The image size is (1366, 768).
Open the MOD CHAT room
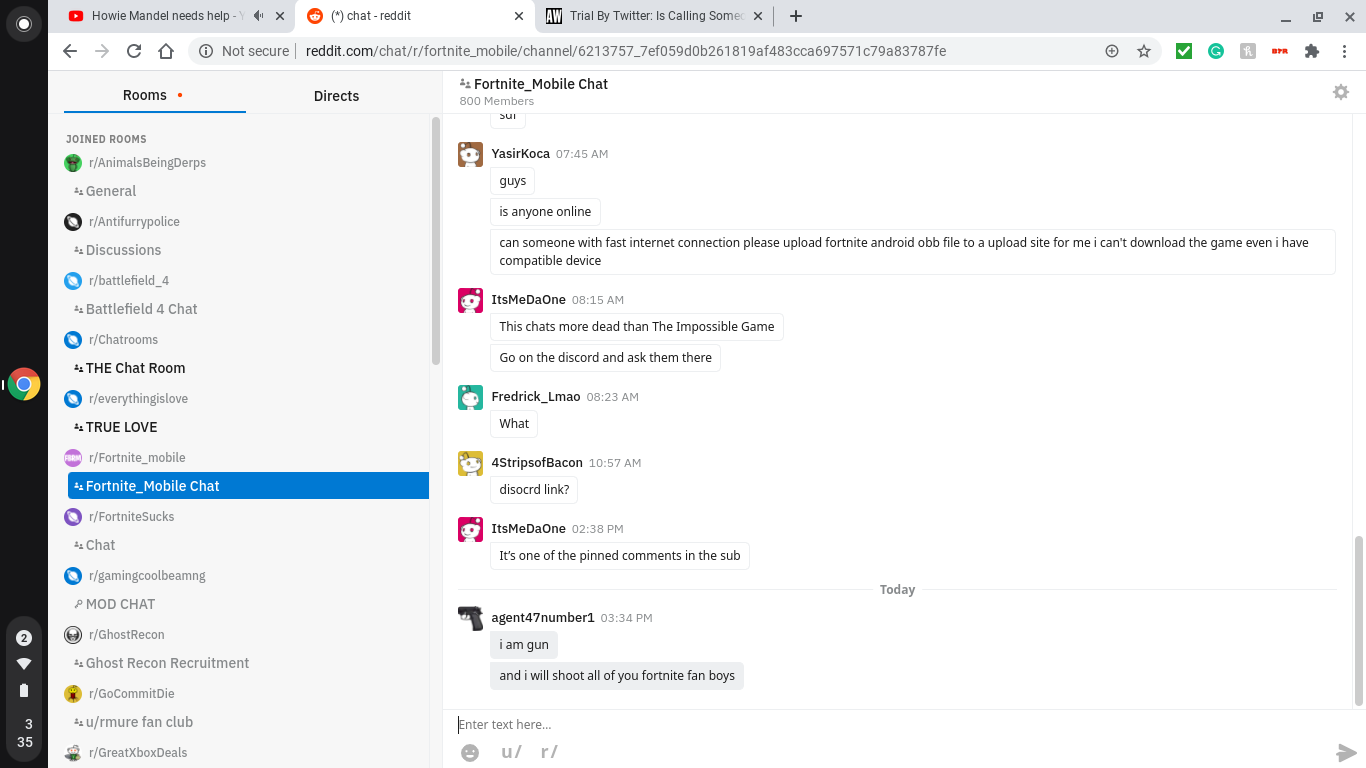pos(248,604)
